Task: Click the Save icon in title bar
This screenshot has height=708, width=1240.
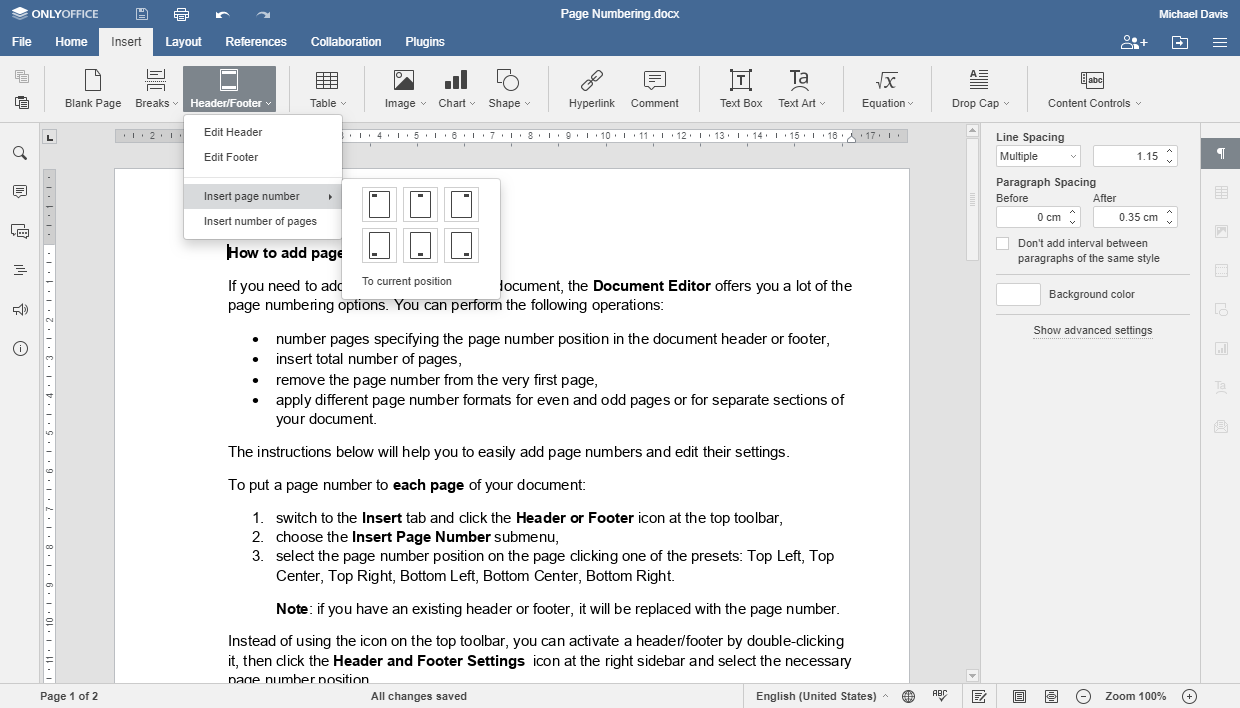Action: (x=142, y=14)
